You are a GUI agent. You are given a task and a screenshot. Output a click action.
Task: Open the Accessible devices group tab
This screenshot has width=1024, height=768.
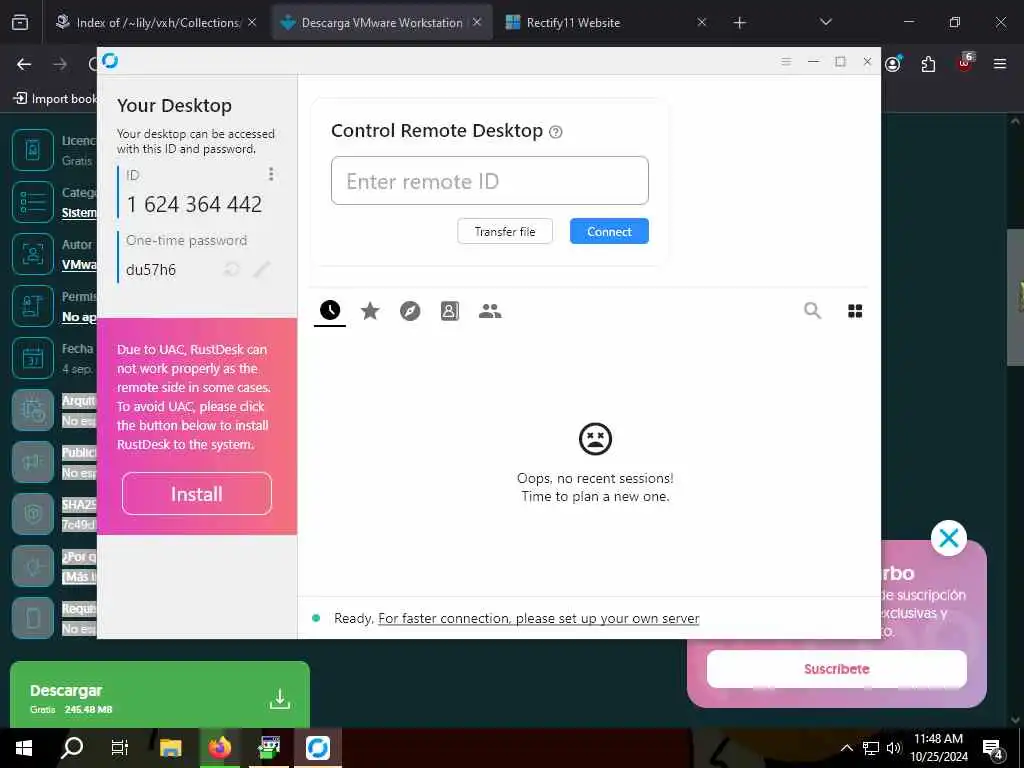click(x=490, y=311)
